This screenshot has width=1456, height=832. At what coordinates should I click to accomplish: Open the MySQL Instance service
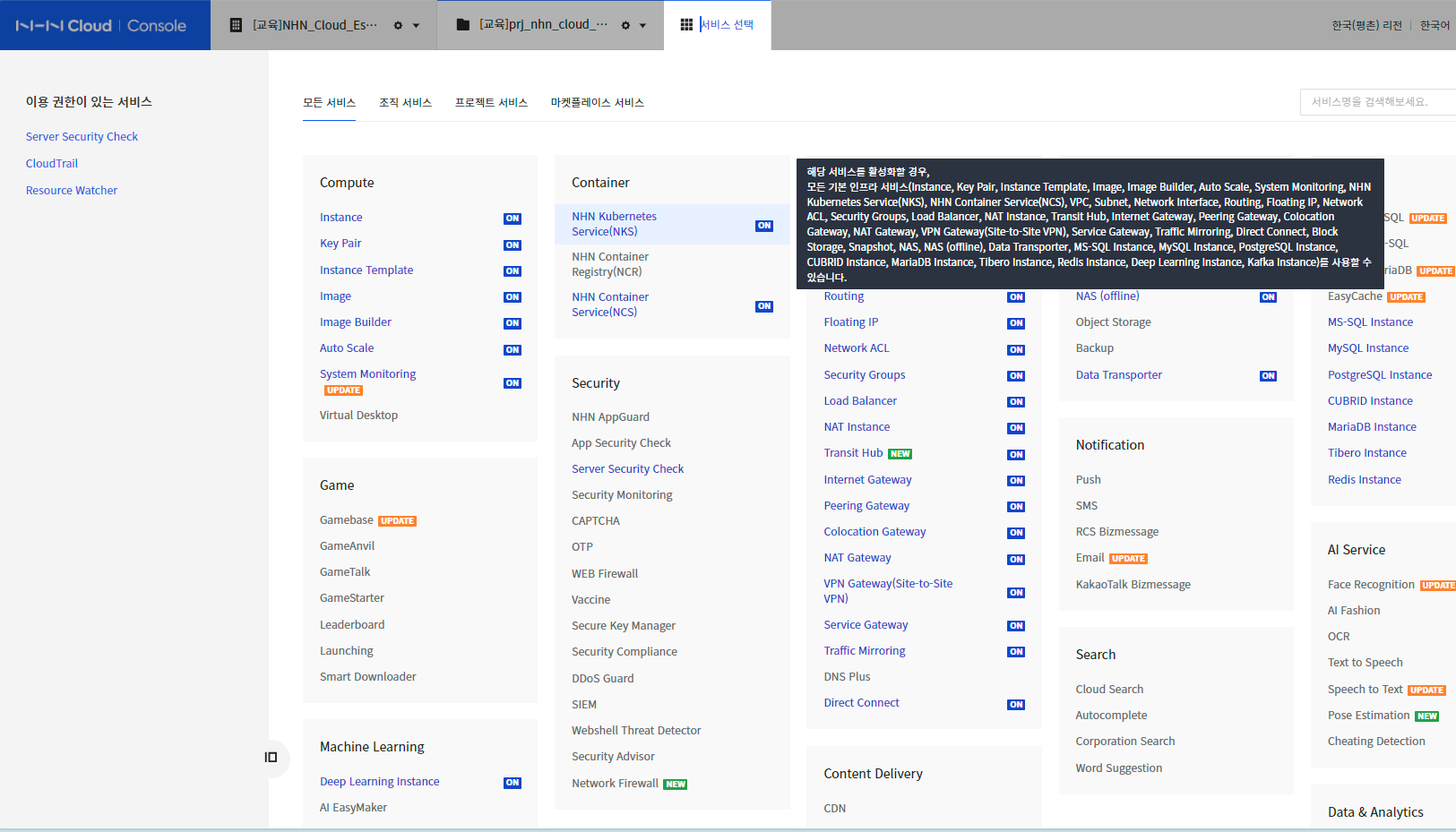pos(1368,348)
